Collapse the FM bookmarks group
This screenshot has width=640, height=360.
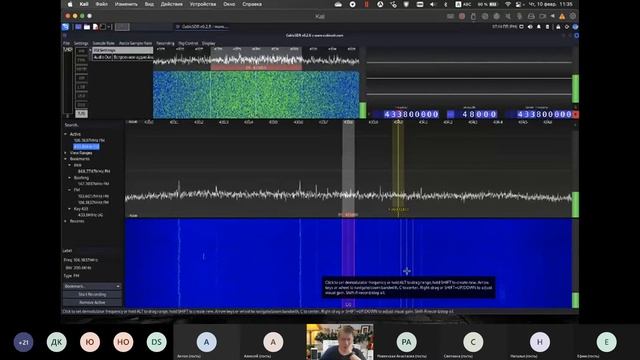point(69,190)
